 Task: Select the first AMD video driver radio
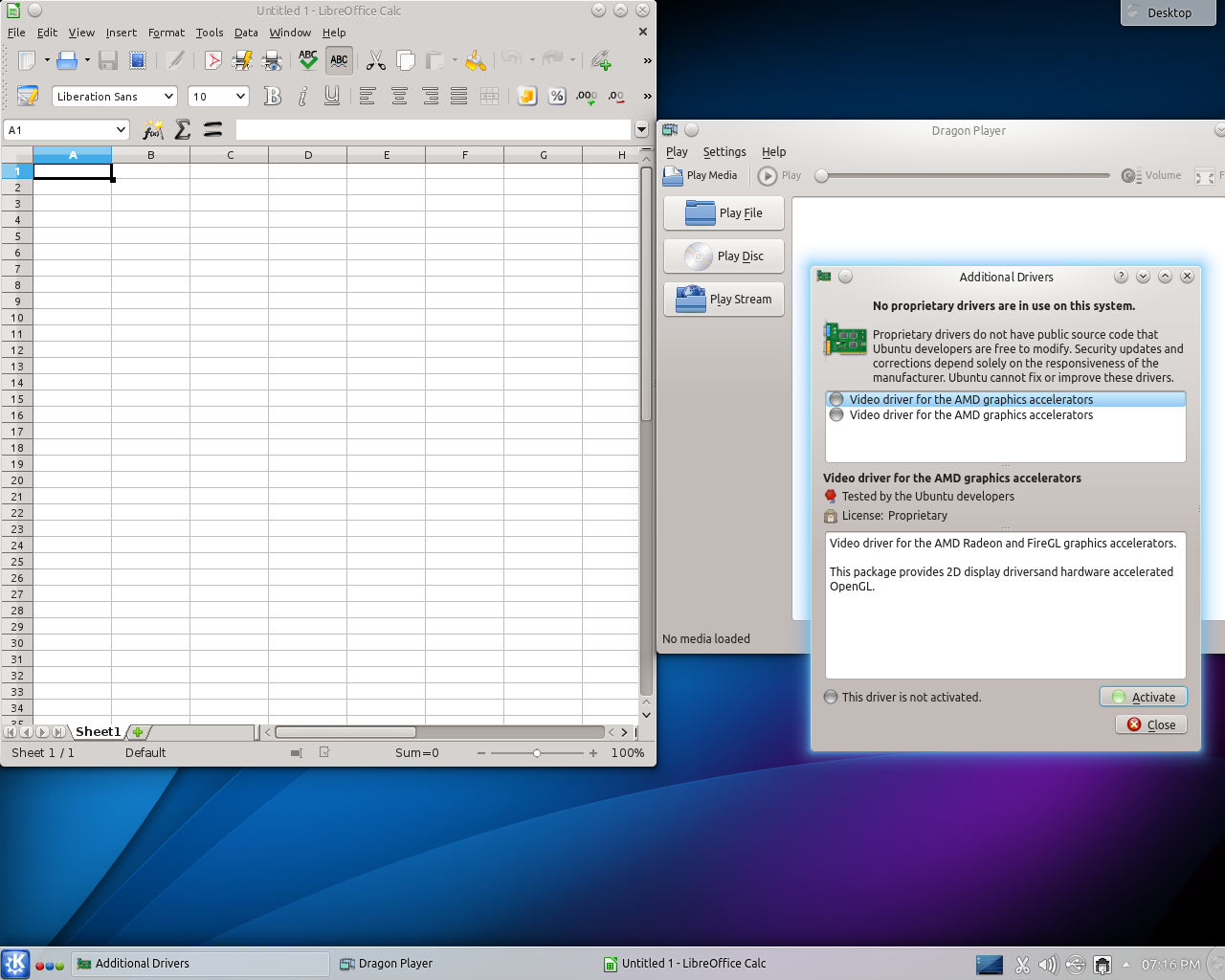836,399
